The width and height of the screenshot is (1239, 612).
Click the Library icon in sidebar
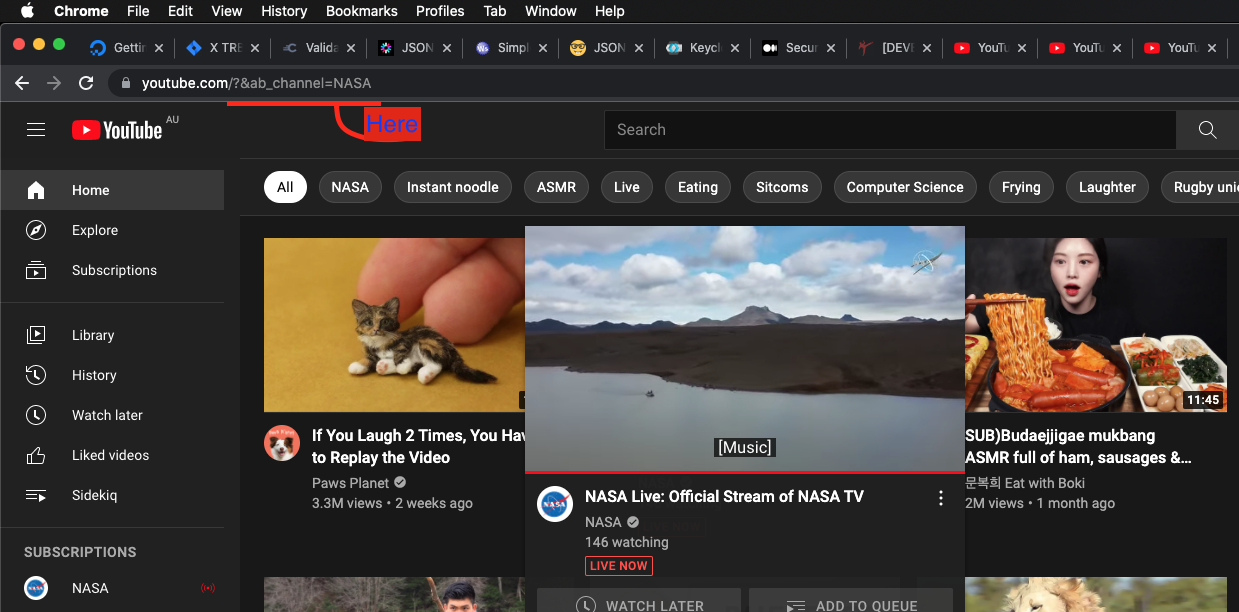(x=36, y=335)
